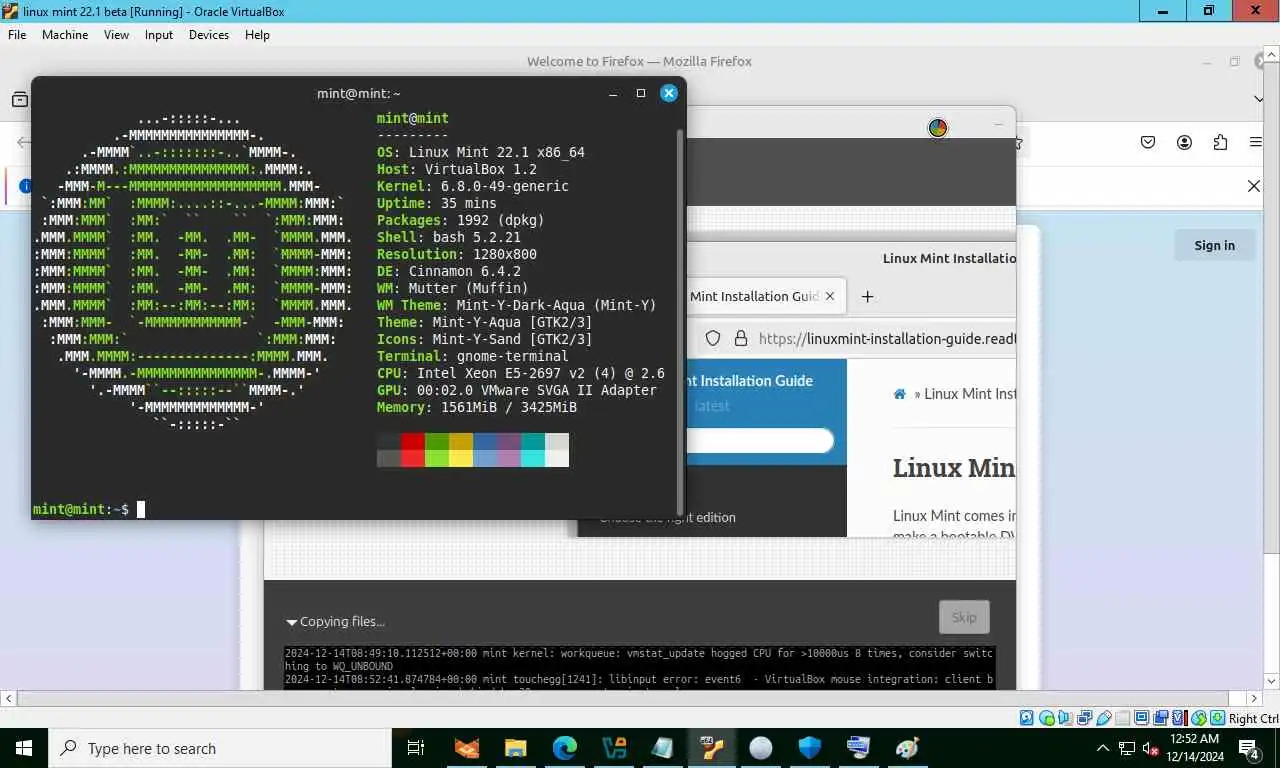1280x768 pixels.
Task: Open Firefox extensions puzzle icon
Action: tap(1220, 142)
